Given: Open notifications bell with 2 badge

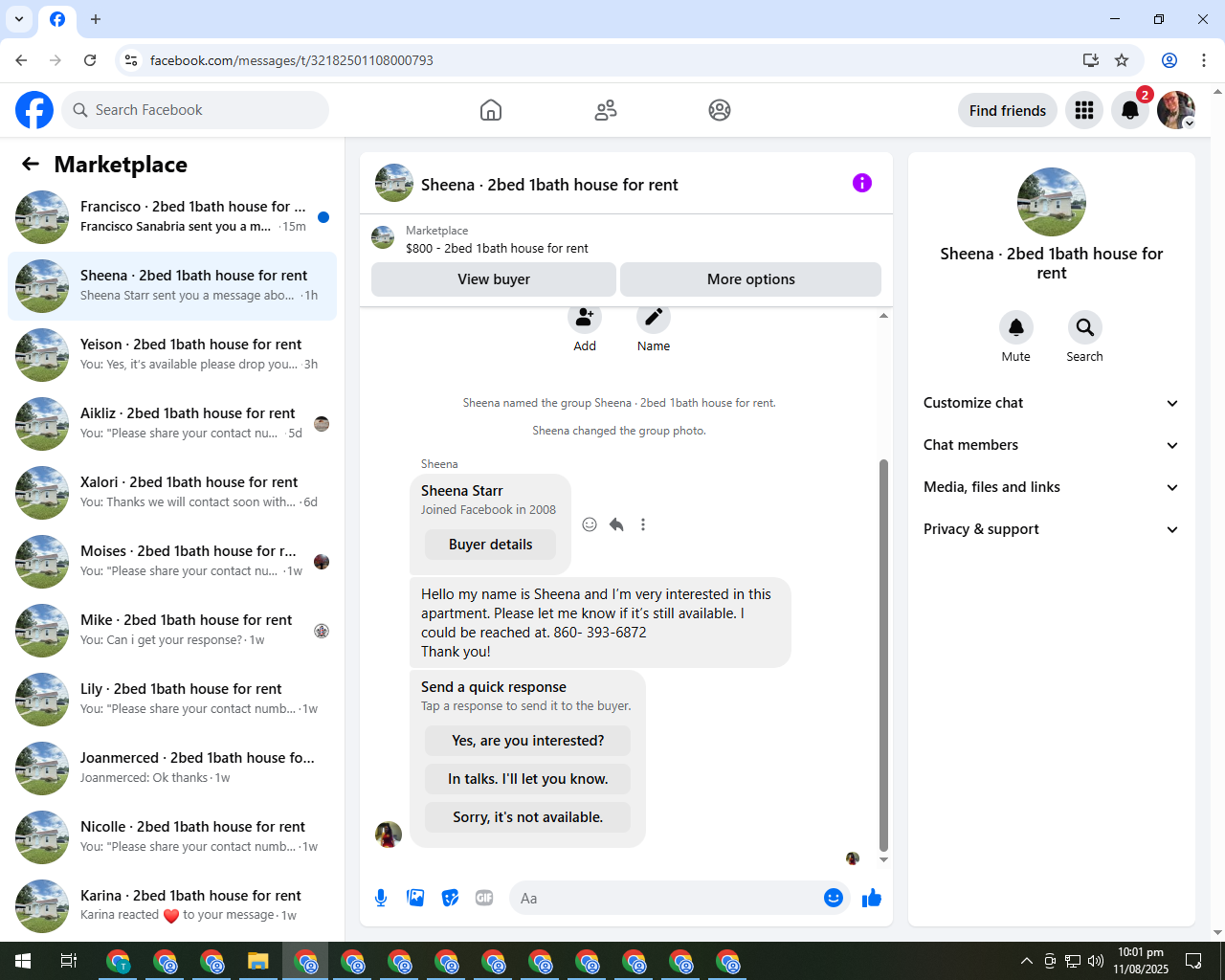Looking at the screenshot, I should 1130,110.
